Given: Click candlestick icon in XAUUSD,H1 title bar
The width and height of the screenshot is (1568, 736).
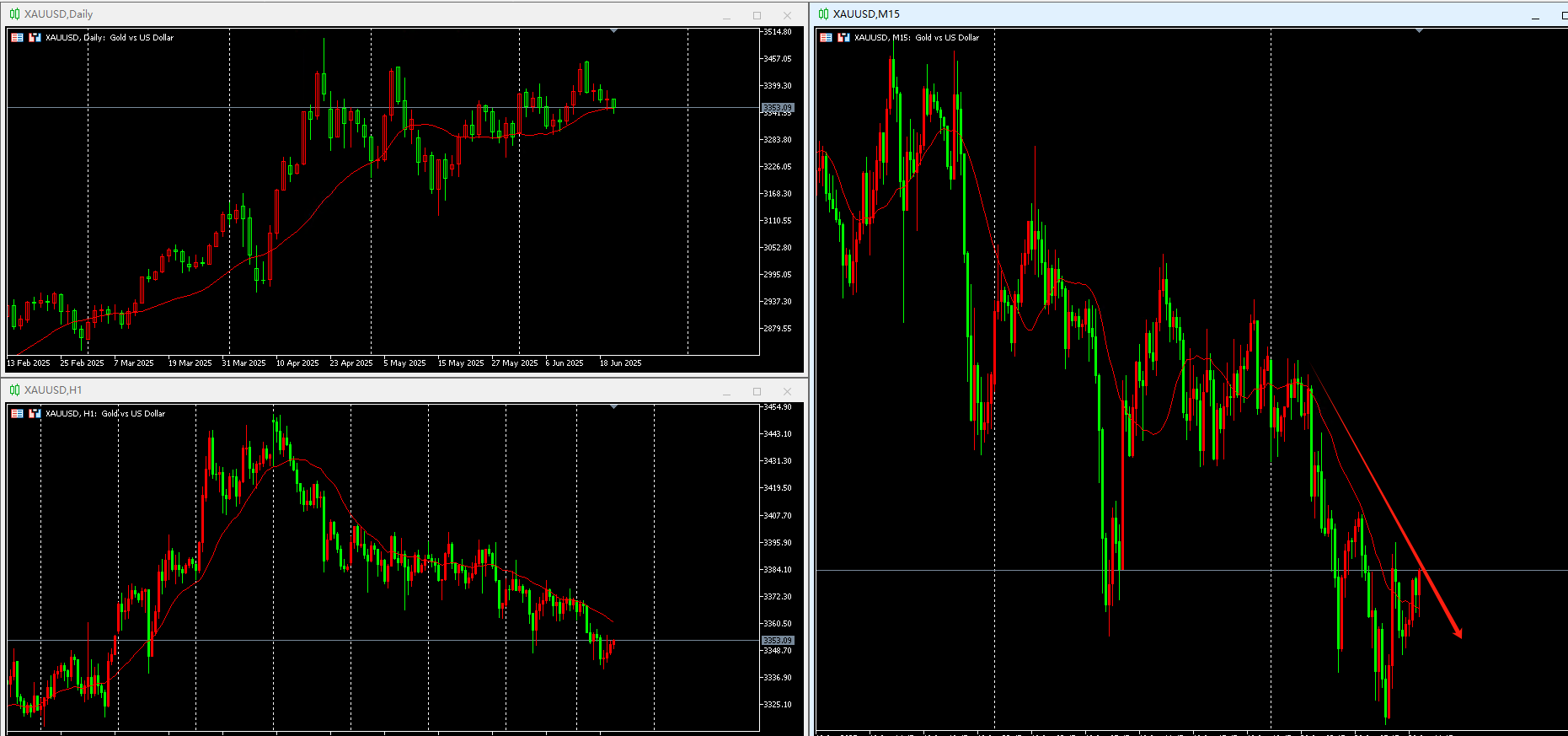Looking at the screenshot, I should point(14,390).
